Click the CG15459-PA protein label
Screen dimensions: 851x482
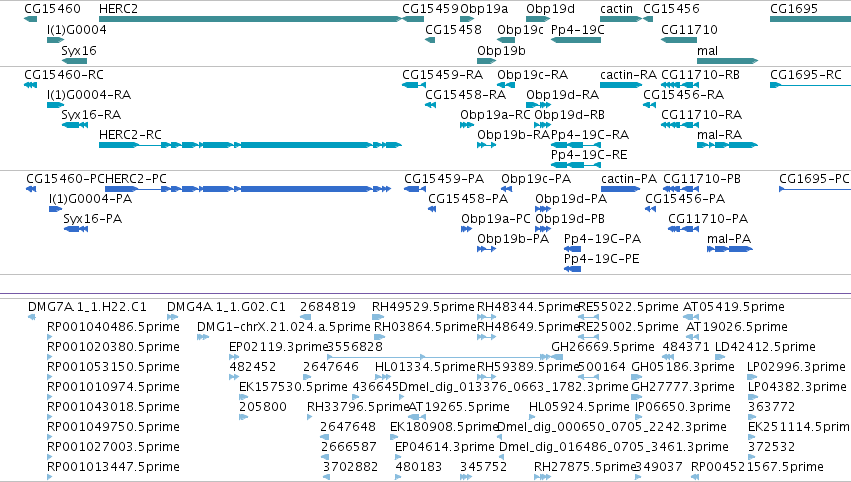[444, 179]
